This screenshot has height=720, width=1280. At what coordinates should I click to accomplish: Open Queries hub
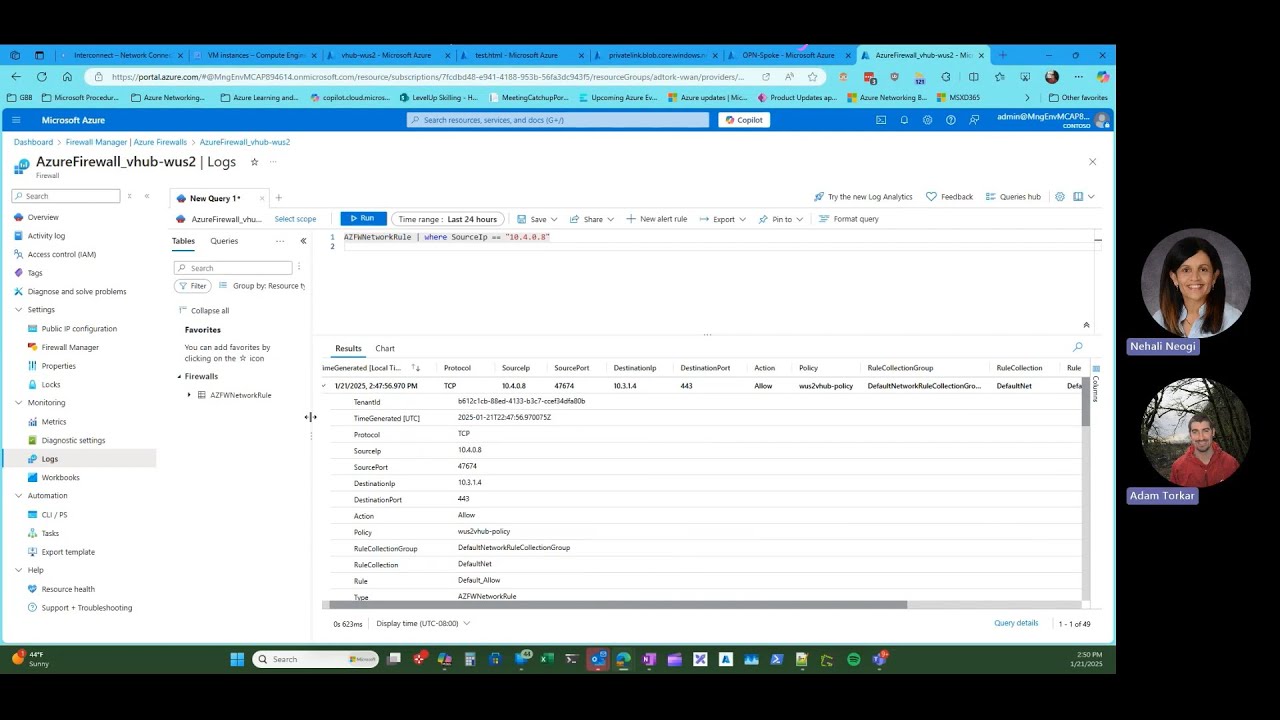(x=1013, y=197)
